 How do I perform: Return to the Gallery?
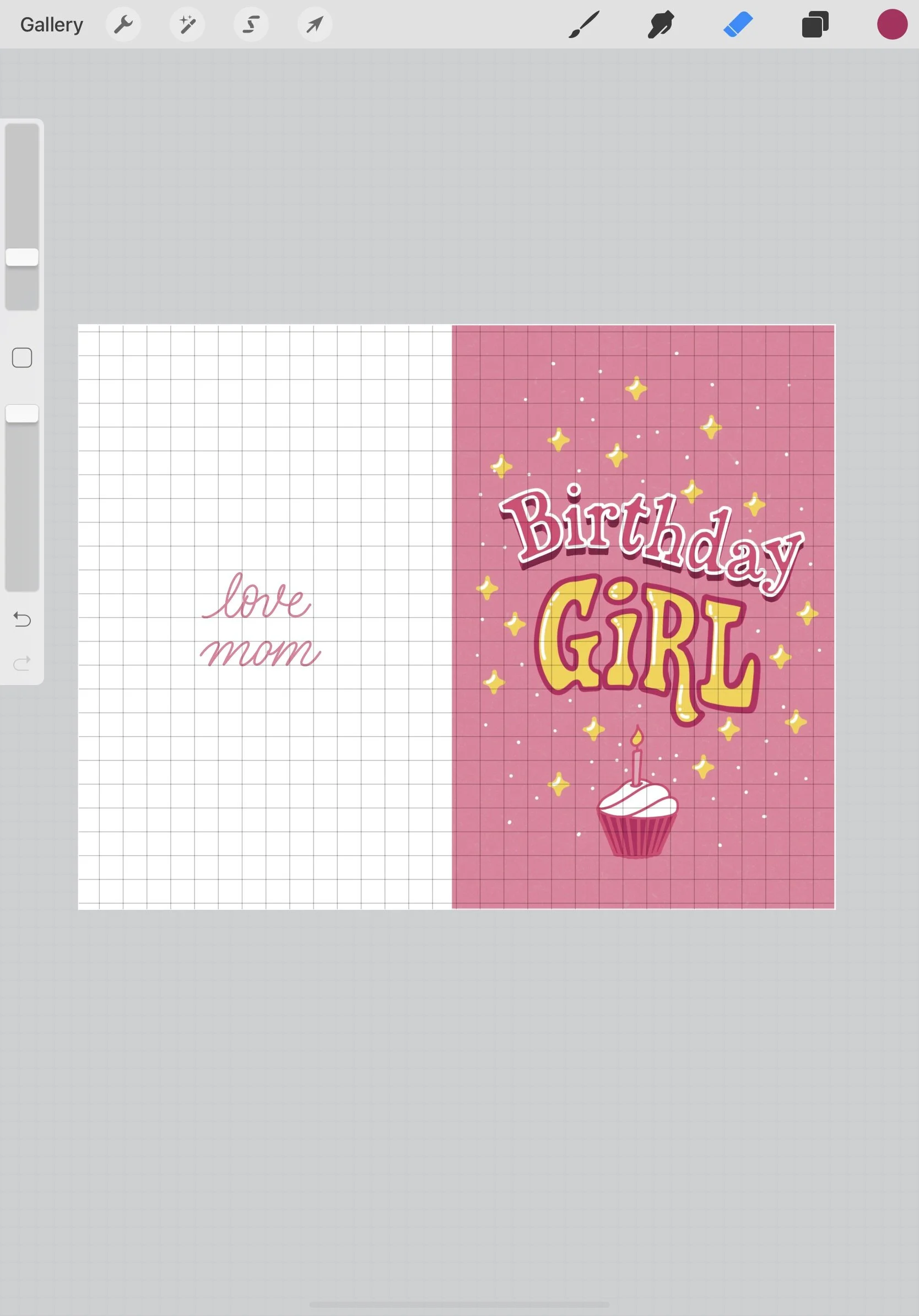click(x=51, y=24)
